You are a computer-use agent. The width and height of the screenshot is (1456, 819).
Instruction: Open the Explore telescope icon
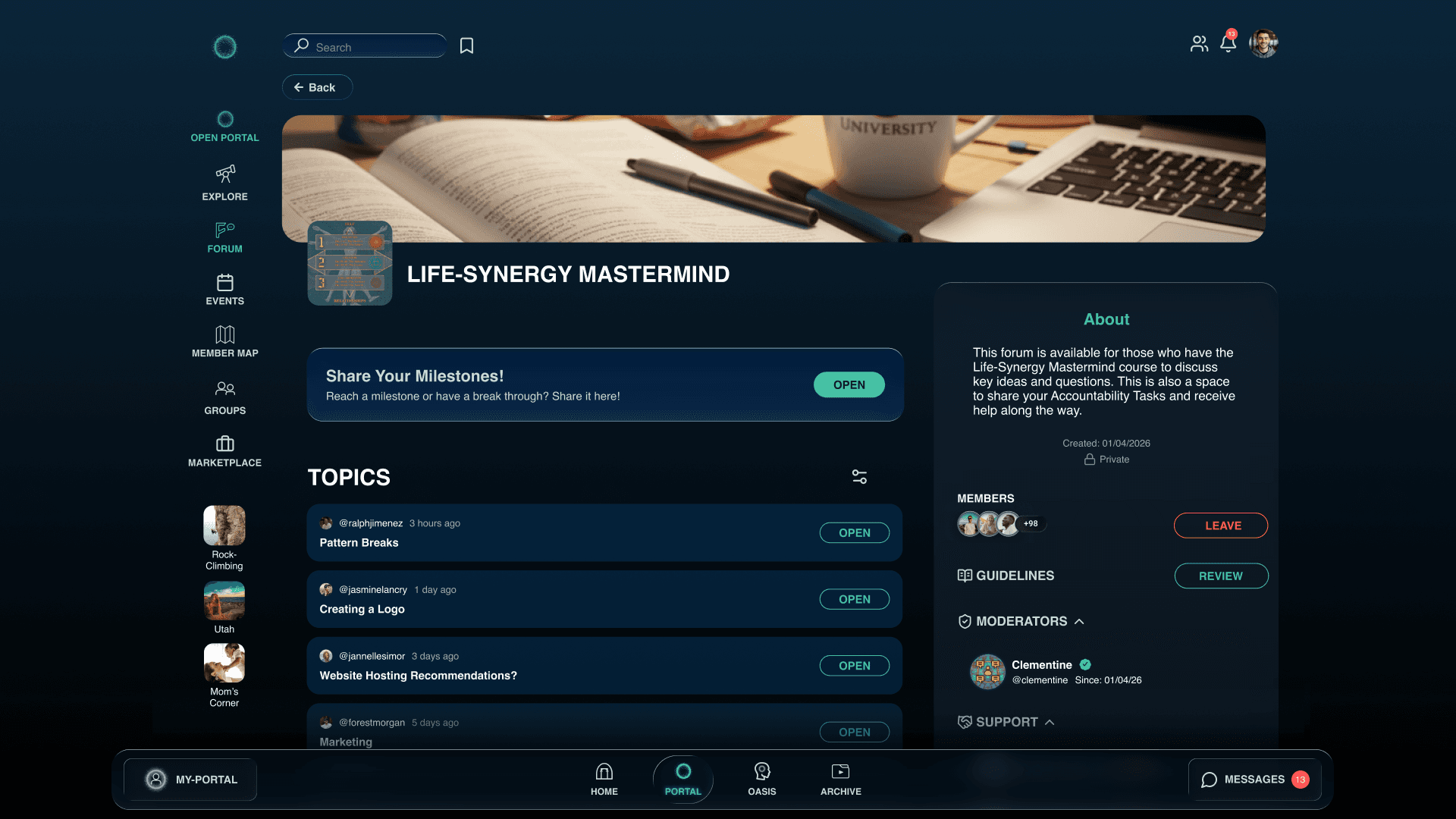click(x=224, y=174)
